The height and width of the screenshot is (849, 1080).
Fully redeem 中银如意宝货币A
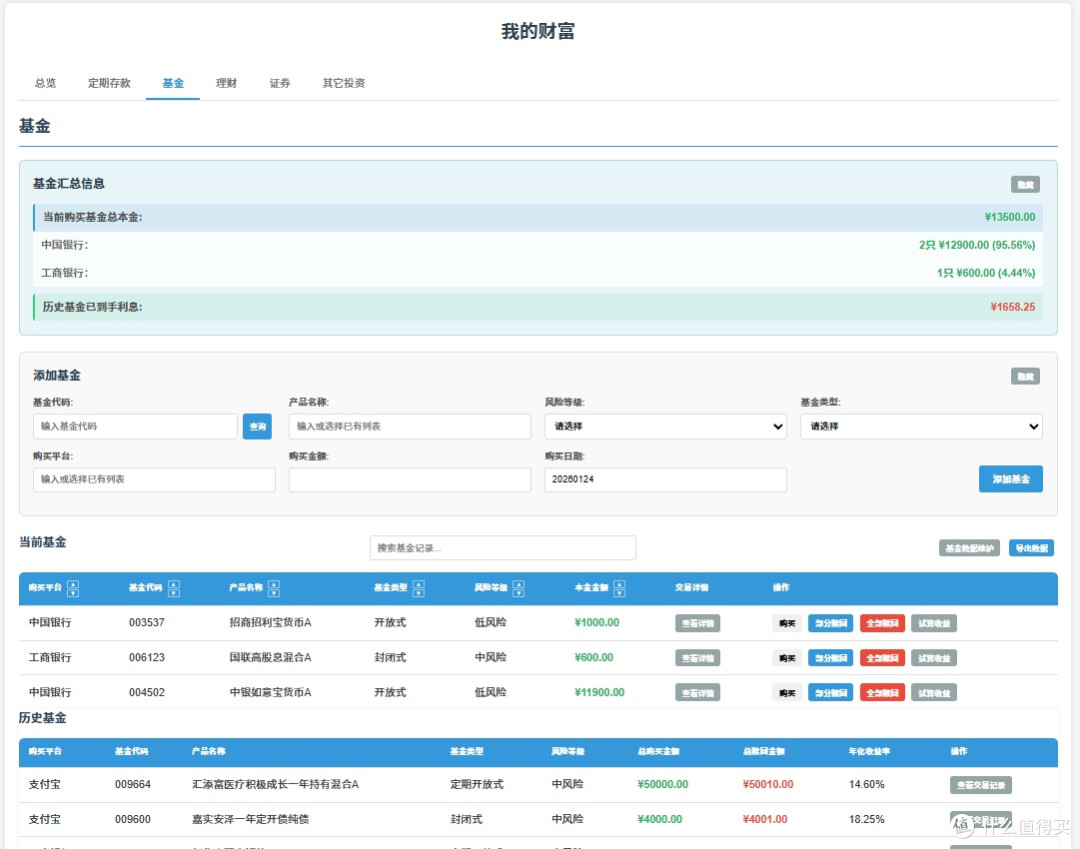pyautogui.click(x=882, y=693)
